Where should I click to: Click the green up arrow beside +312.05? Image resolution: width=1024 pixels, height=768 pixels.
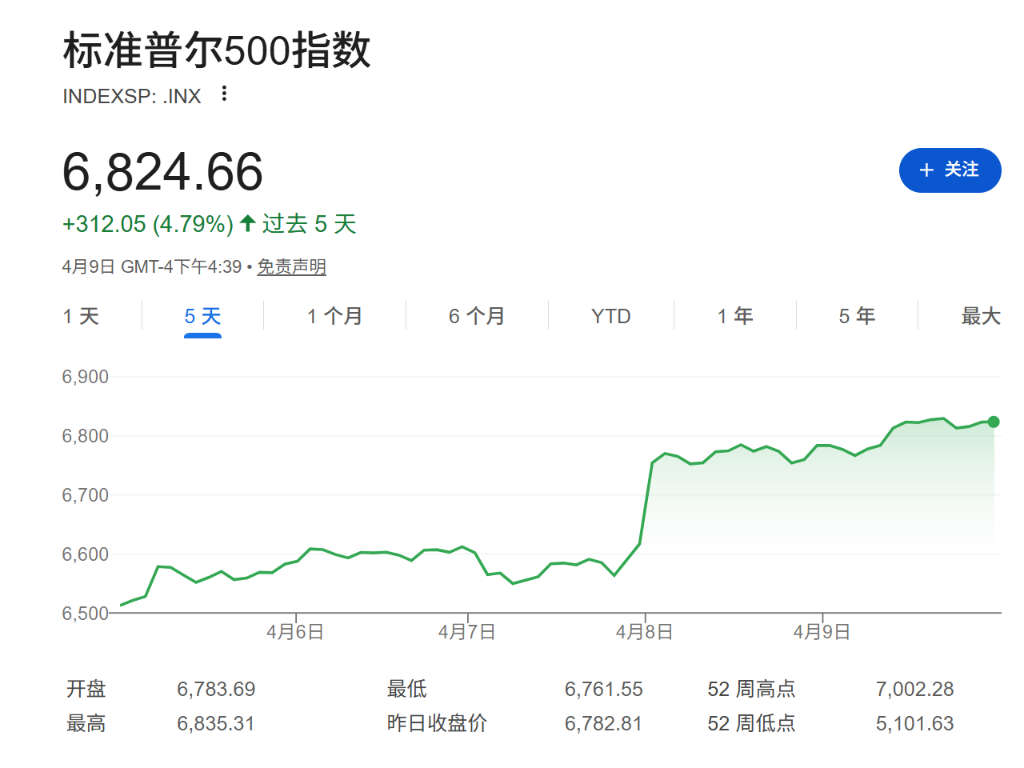tap(244, 223)
